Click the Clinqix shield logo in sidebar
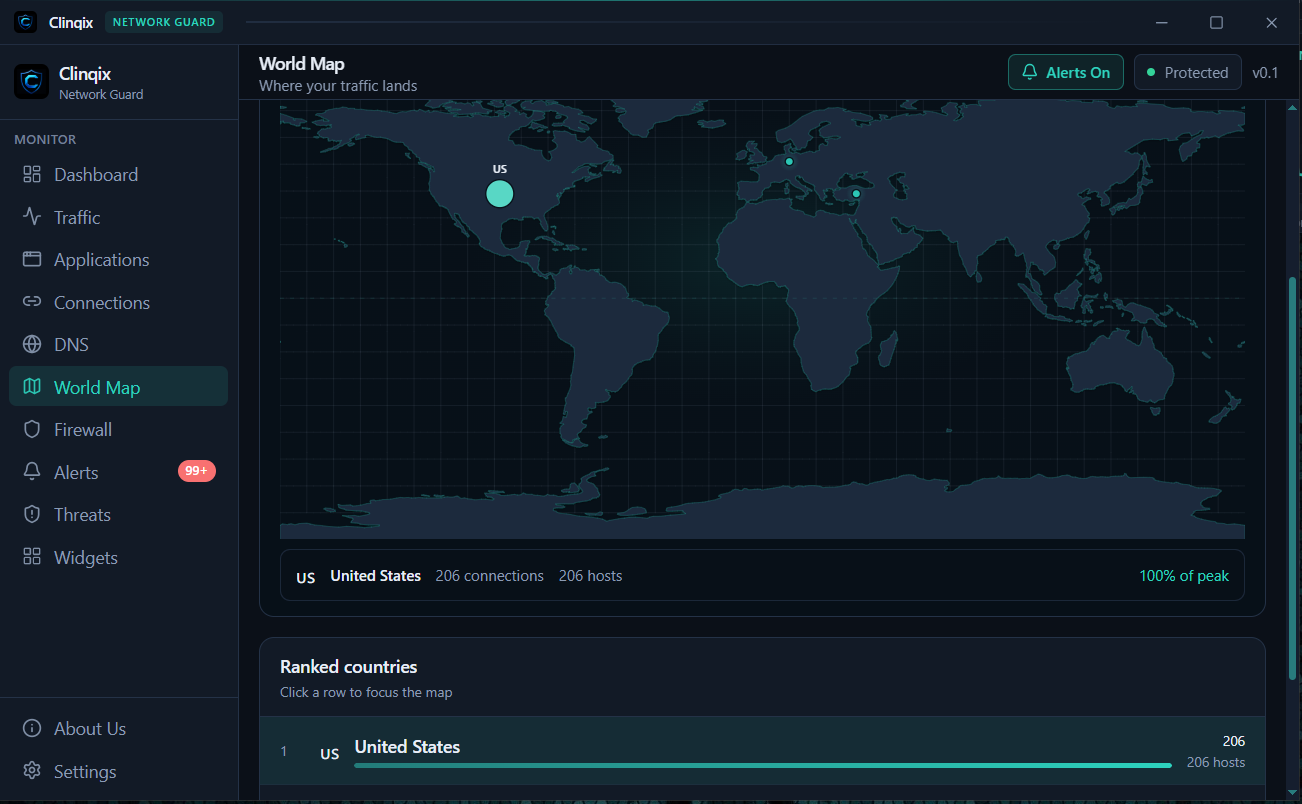Viewport: 1302px width, 804px height. 32,82
